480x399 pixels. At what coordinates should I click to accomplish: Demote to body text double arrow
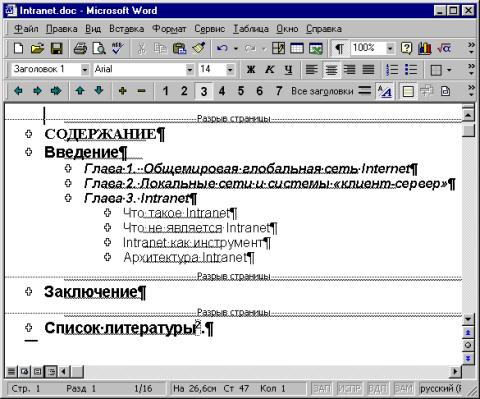point(56,90)
